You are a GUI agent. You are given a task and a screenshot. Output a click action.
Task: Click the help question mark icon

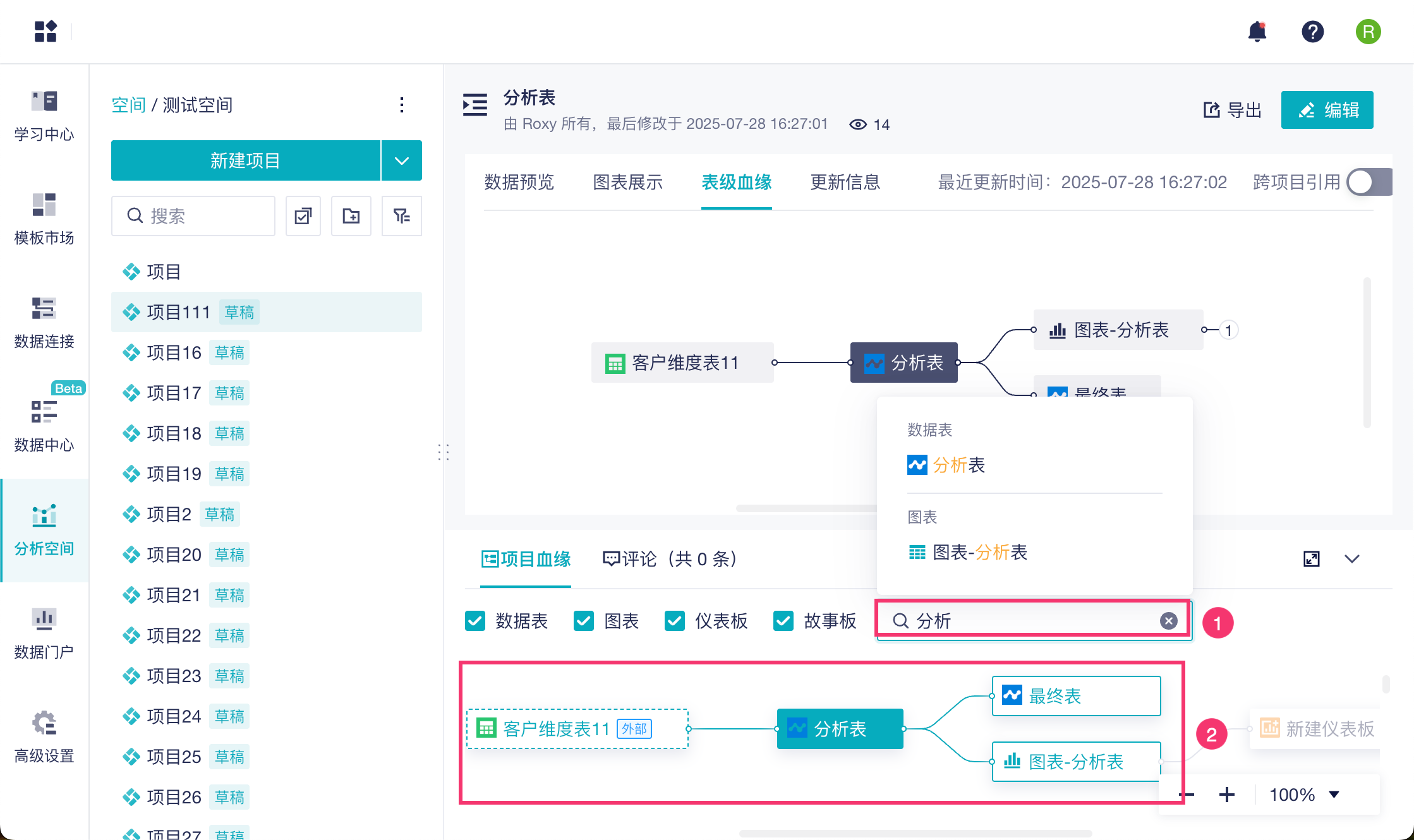(1312, 32)
